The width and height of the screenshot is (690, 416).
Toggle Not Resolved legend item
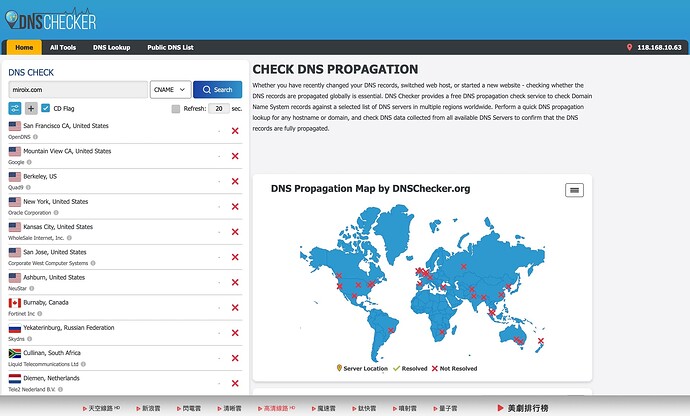tap(454, 368)
